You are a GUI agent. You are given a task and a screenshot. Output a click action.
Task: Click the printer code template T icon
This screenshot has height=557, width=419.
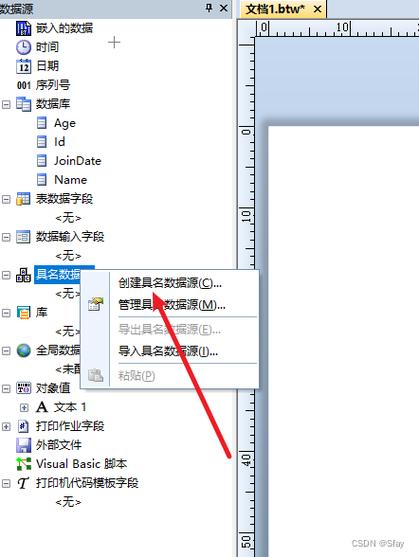(23, 483)
